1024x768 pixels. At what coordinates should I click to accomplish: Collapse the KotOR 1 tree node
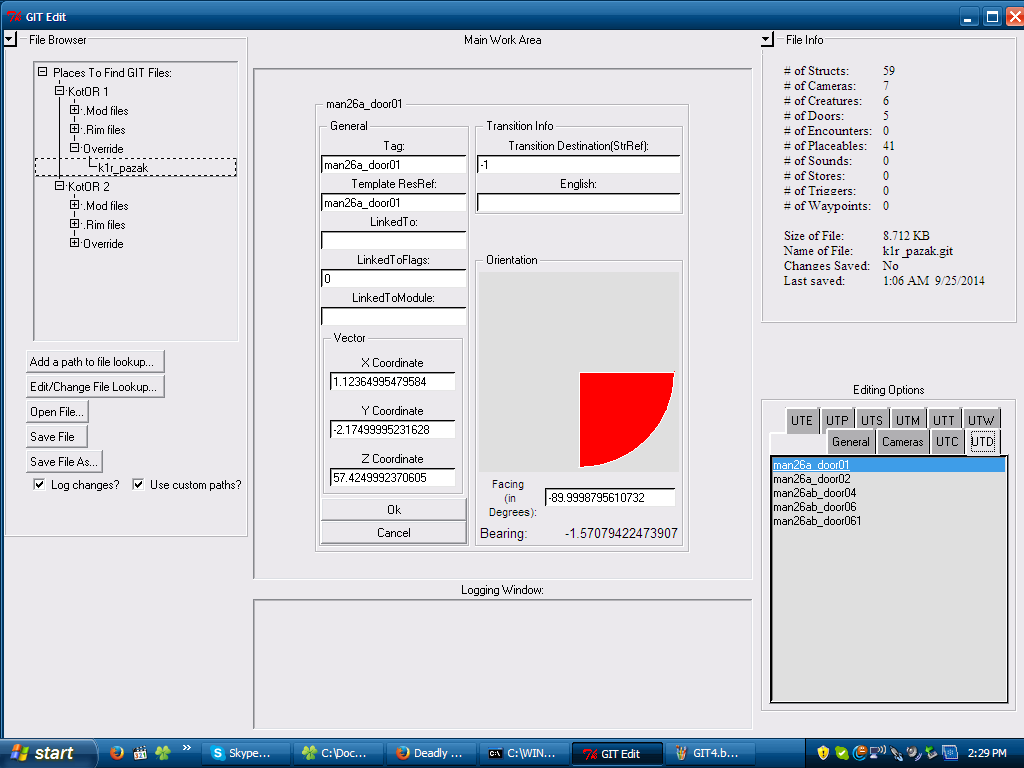pyautogui.click(x=59, y=91)
